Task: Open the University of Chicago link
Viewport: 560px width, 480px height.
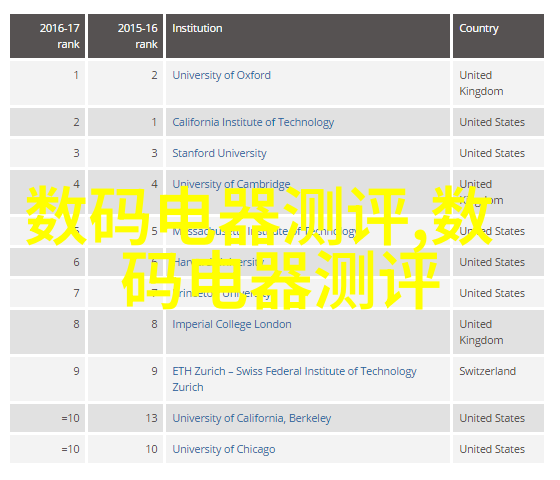Action: (224, 450)
